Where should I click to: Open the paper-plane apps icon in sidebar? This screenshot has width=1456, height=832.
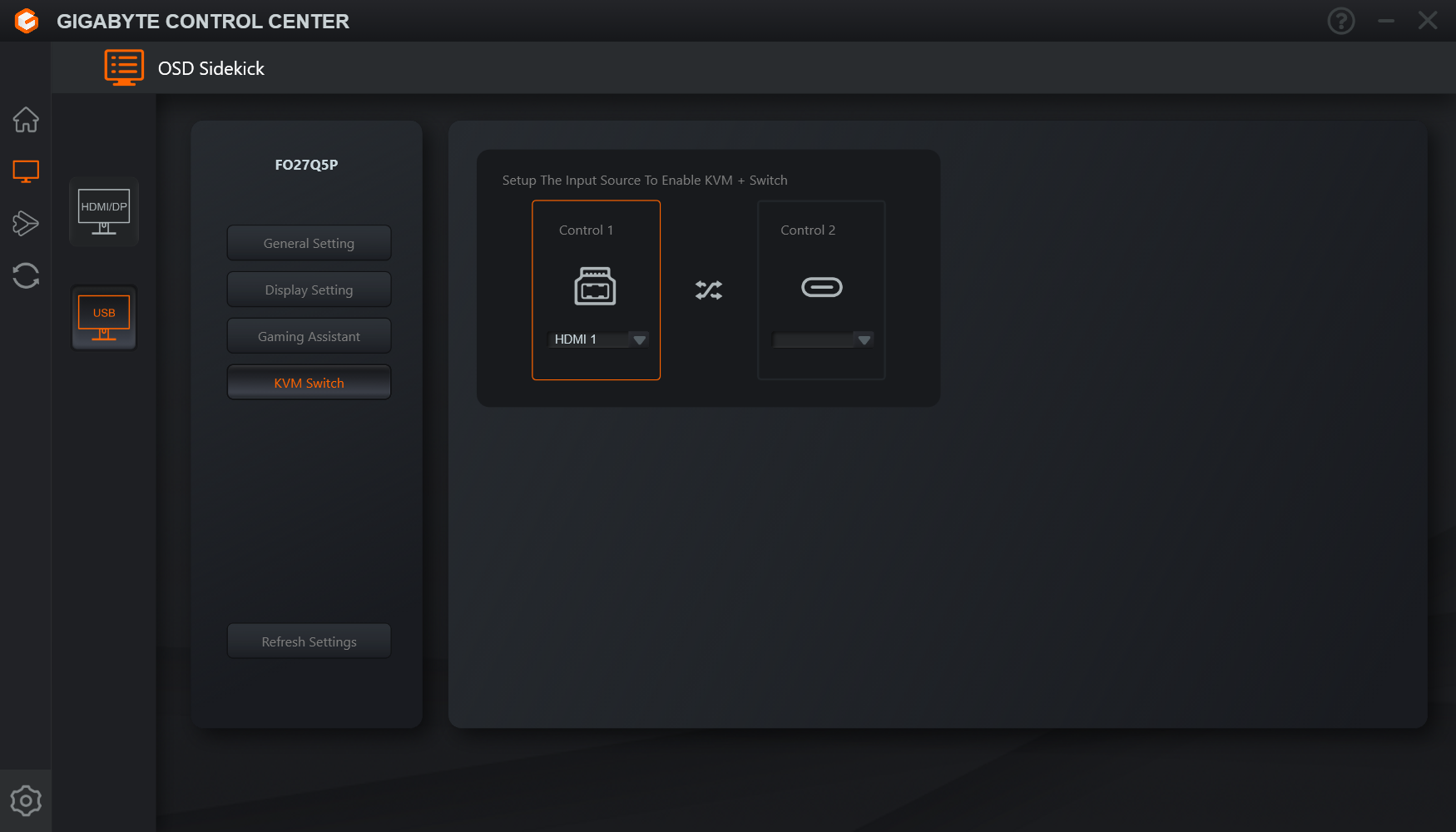tap(26, 223)
